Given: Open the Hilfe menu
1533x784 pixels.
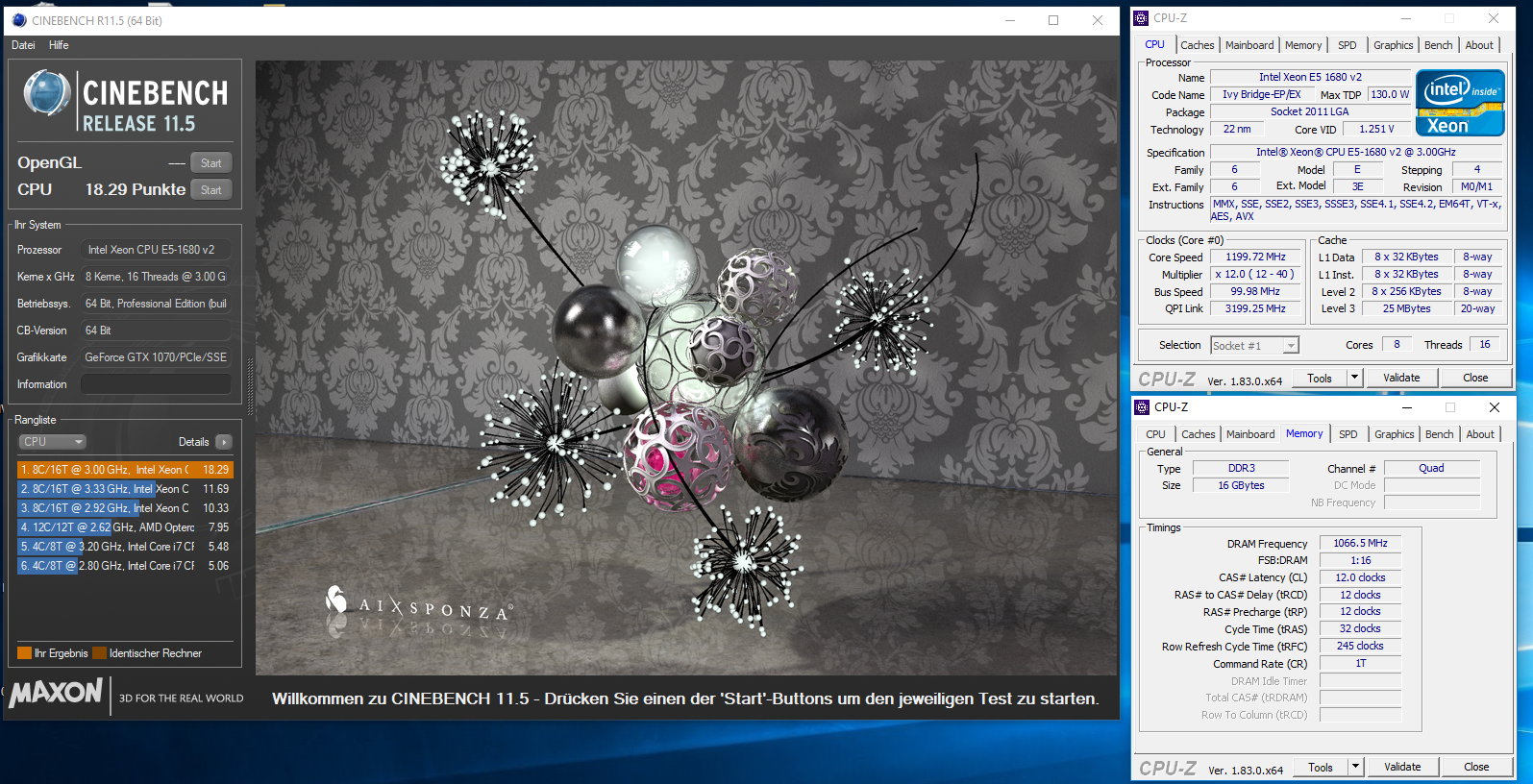Looking at the screenshot, I should pos(59,45).
